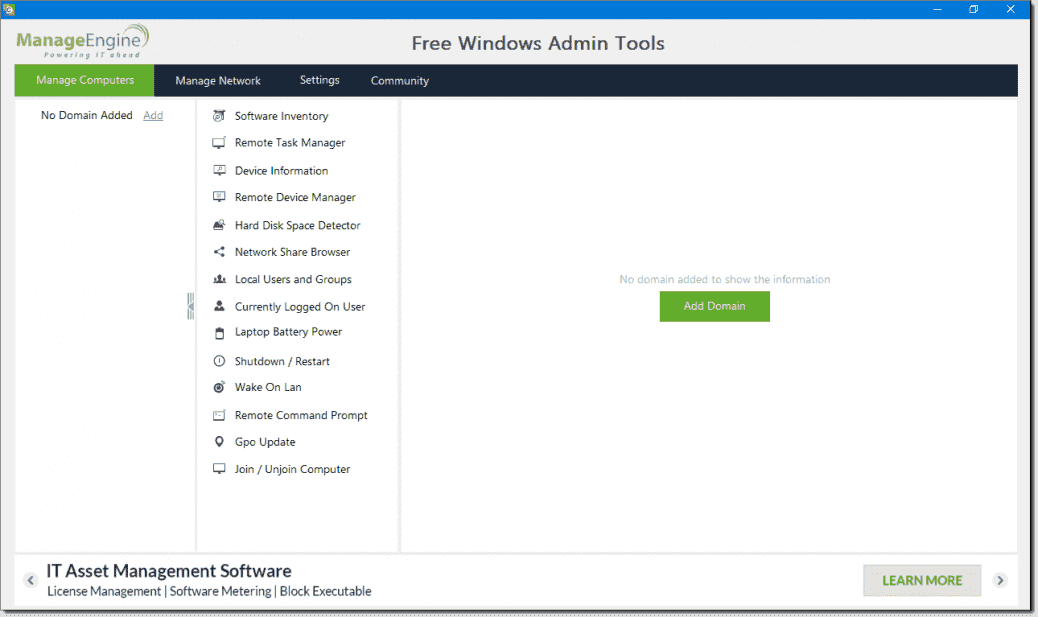Go to previous banner with left arrow
This screenshot has height=617, width=1038.
pyautogui.click(x=30, y=581)
